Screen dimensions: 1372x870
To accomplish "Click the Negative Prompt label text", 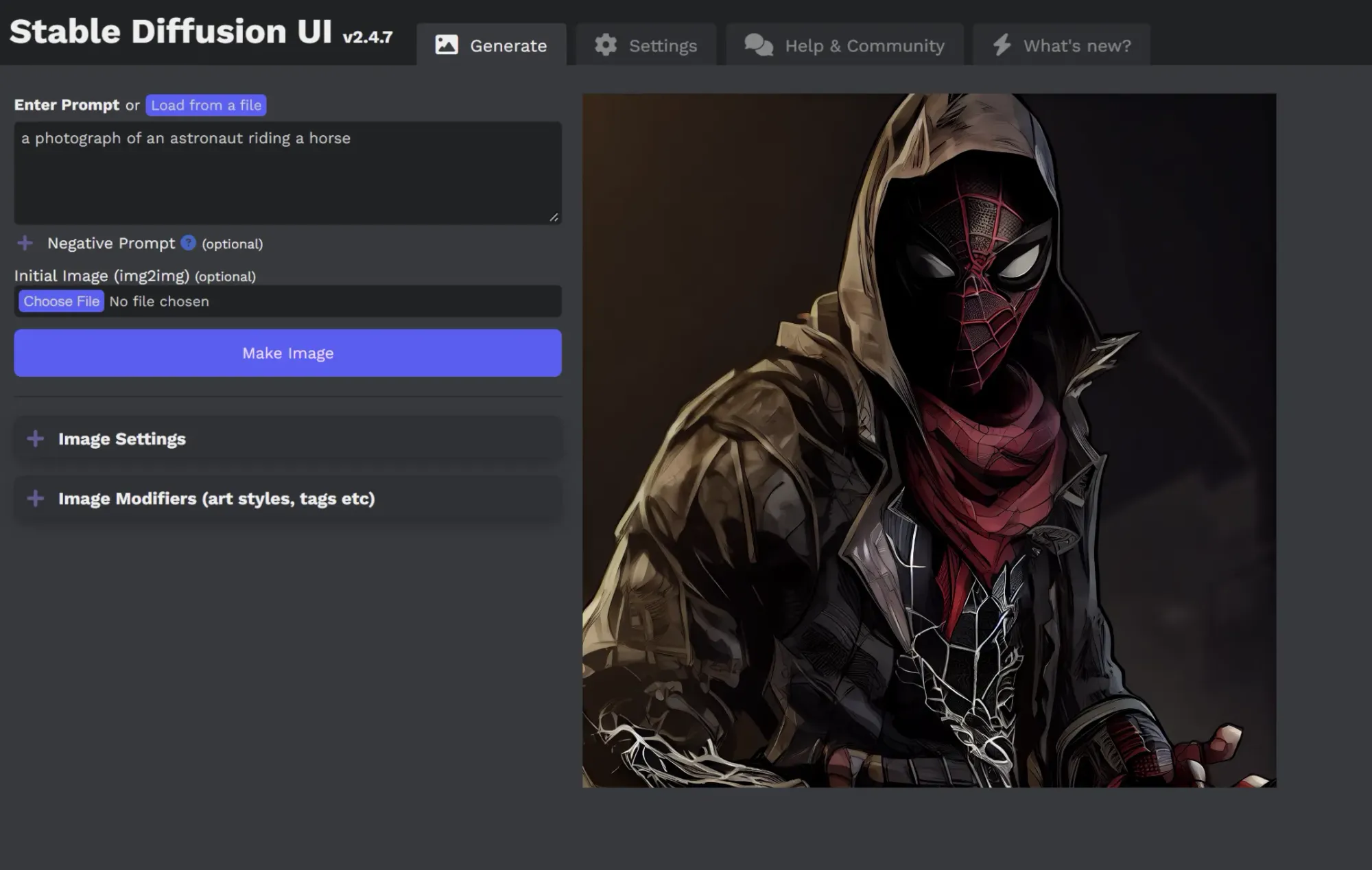I will (111, 243).
